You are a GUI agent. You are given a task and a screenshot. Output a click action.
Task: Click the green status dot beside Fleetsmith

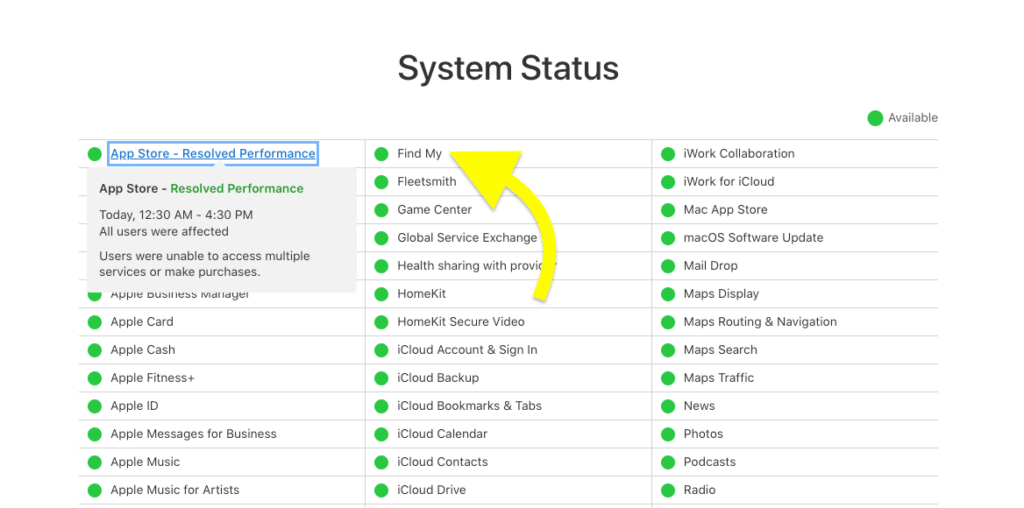point(381,182)
